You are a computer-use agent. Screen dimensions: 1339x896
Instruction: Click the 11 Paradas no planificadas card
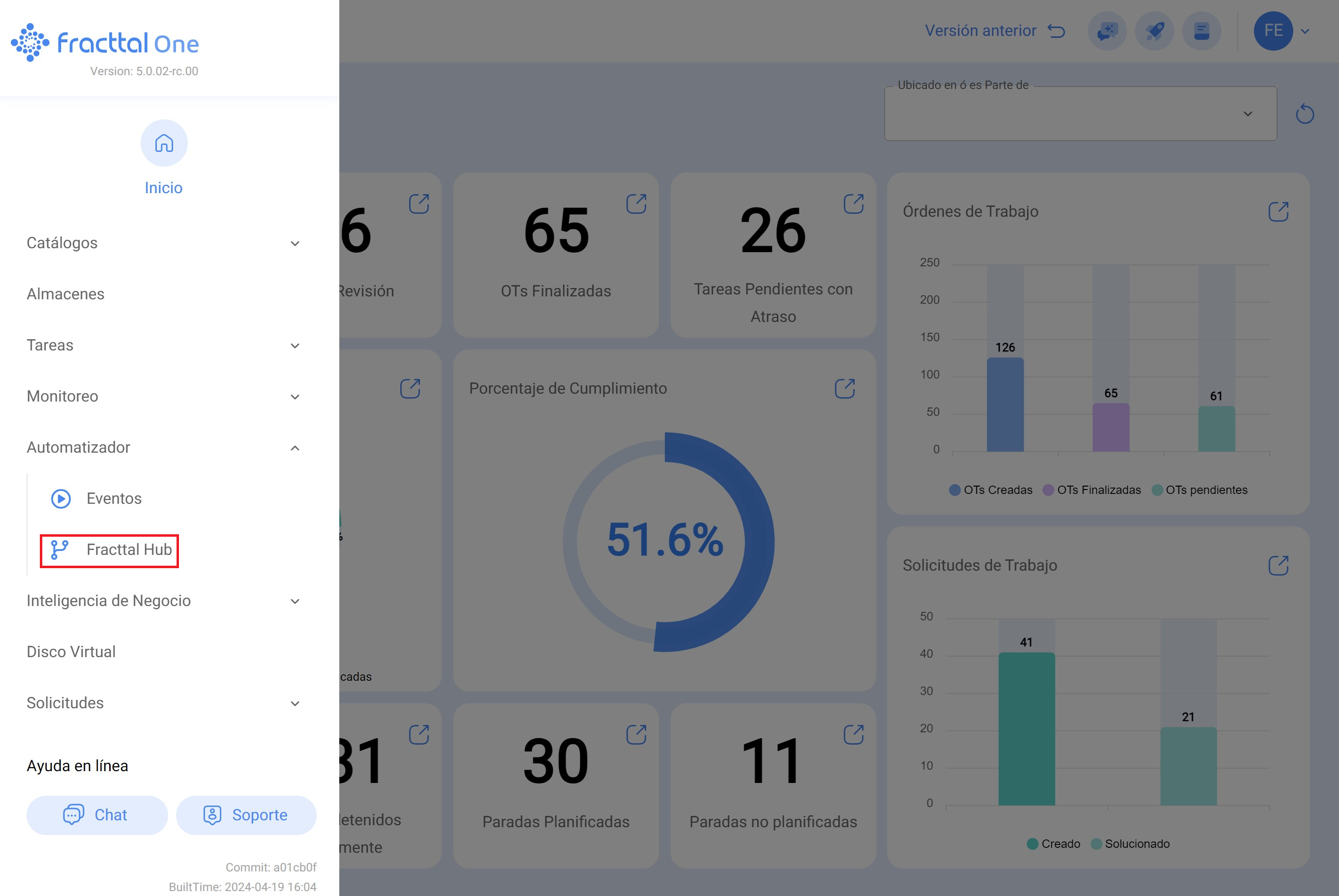773,786
